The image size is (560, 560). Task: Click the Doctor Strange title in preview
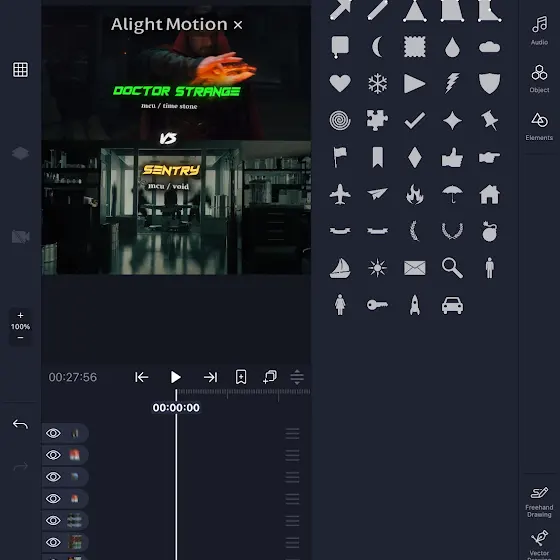click(176, 91)
